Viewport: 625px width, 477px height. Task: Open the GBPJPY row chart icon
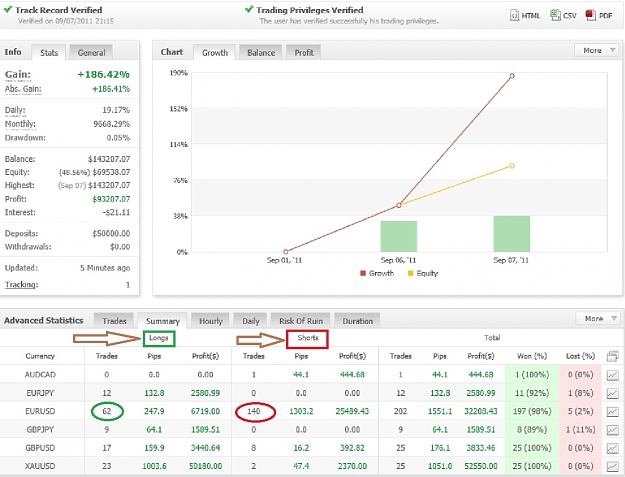613,430
